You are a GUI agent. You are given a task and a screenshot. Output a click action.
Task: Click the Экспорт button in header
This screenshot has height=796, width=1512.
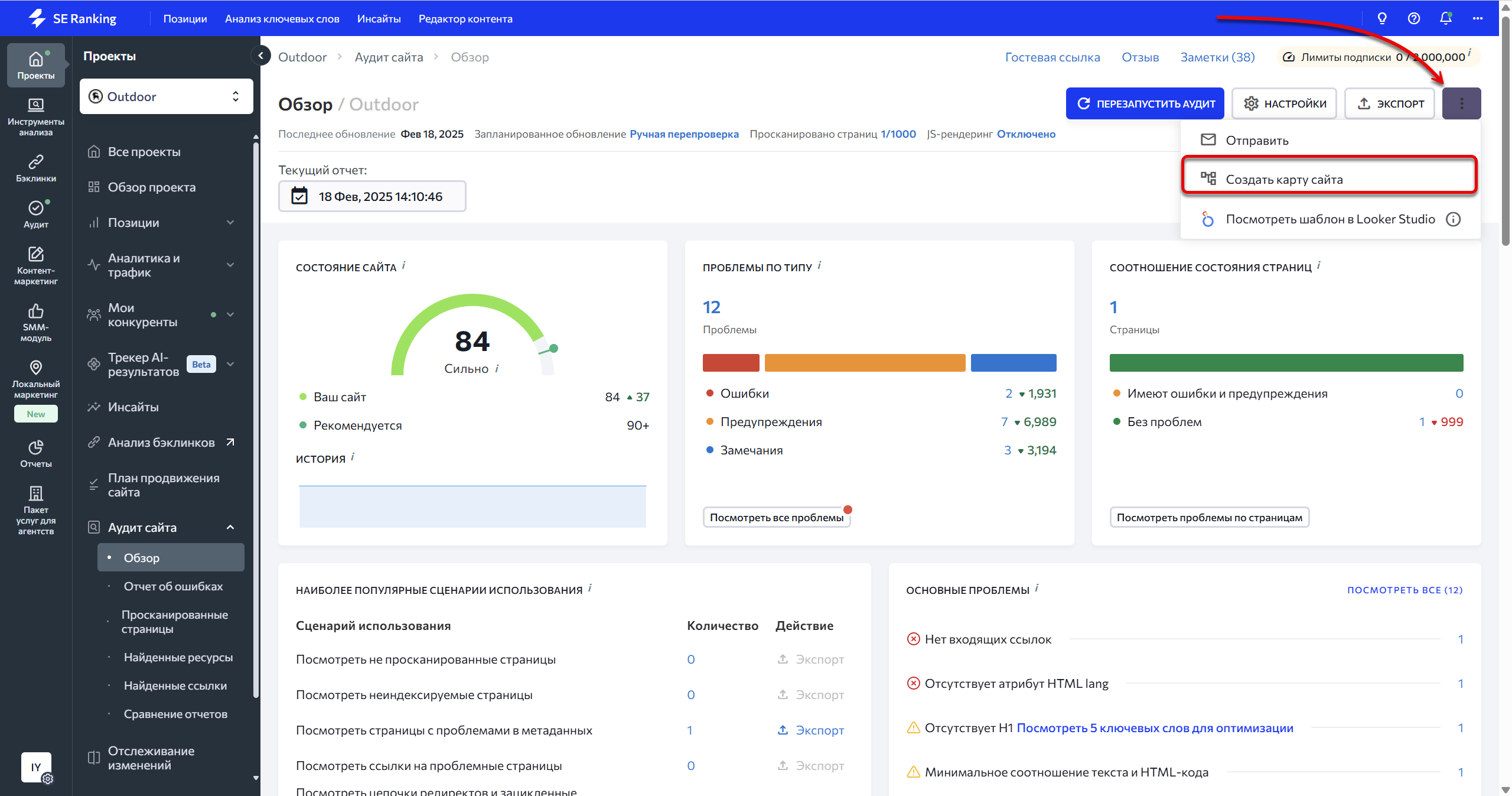1390,103
